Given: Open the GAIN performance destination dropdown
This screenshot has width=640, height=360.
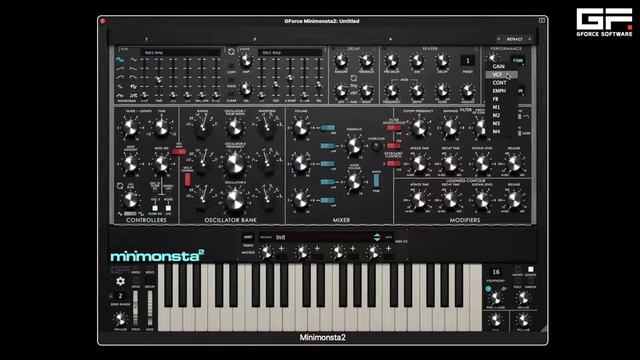Looking at the screenshot, I should tap(518, 60).
